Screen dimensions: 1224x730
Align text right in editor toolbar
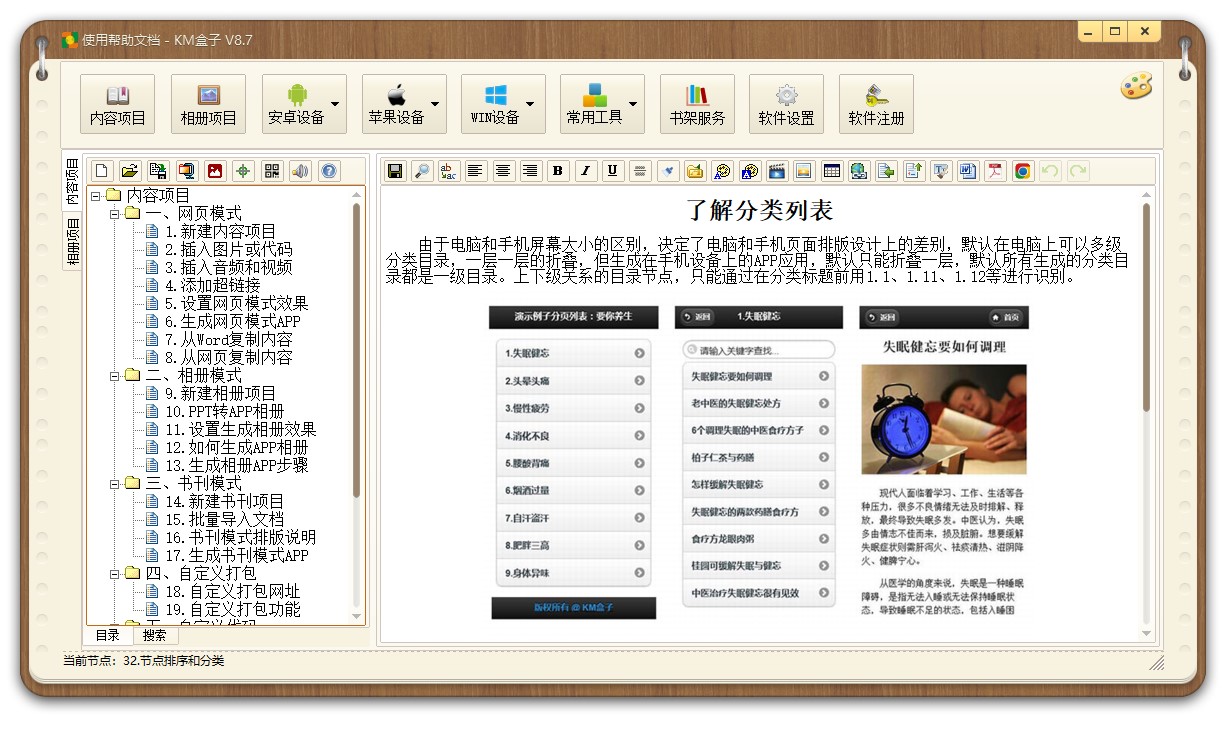530,171
